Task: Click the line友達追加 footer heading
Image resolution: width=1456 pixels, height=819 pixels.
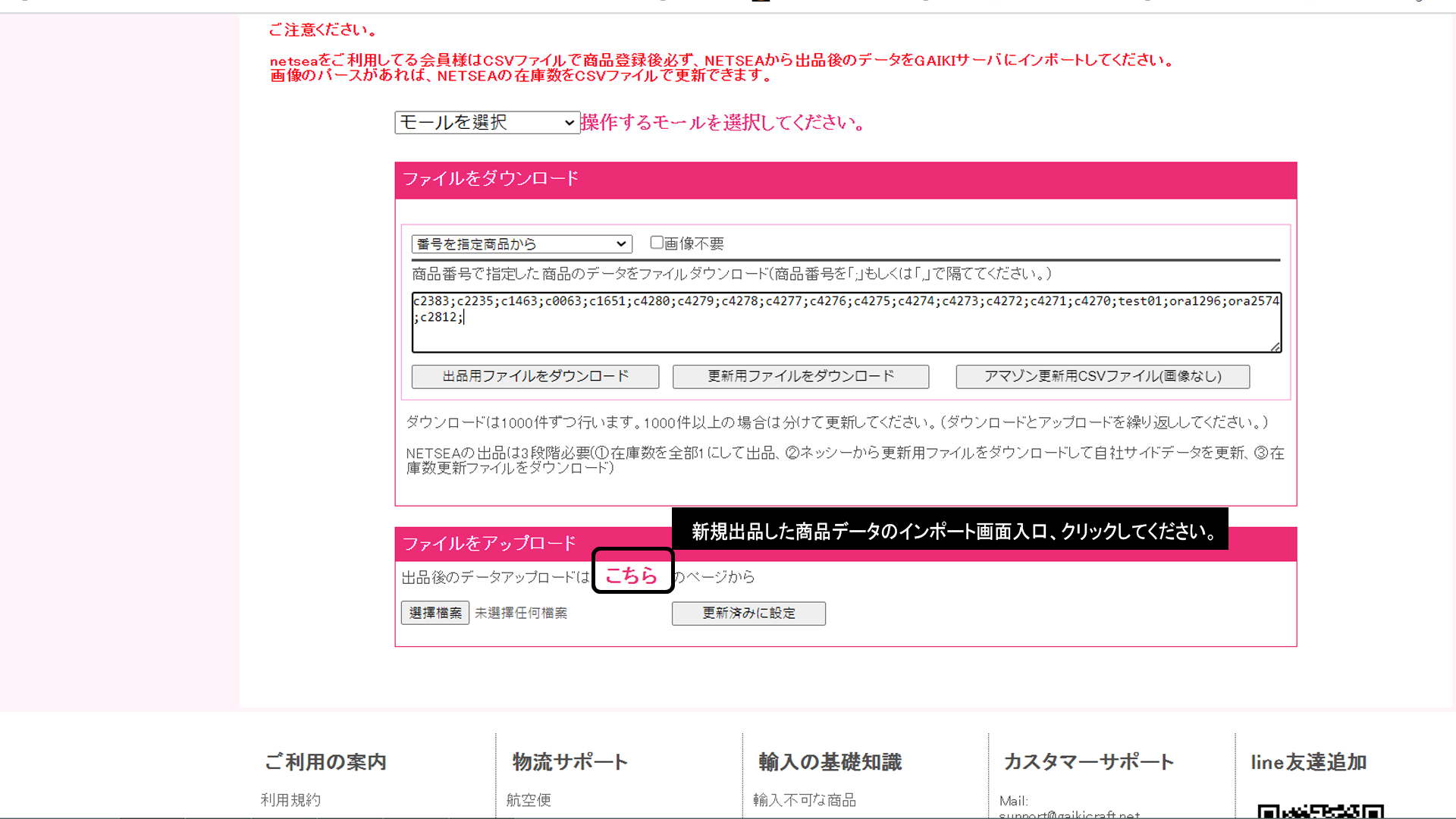Action: [1309, 762]
